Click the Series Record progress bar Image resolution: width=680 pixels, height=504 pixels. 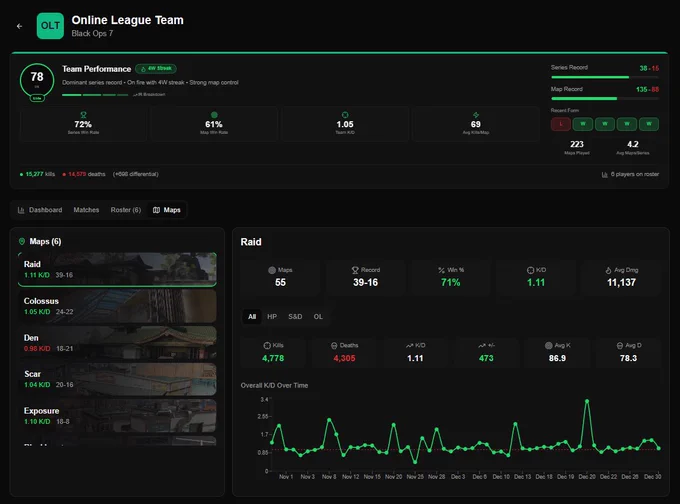[x=605, y=77]
